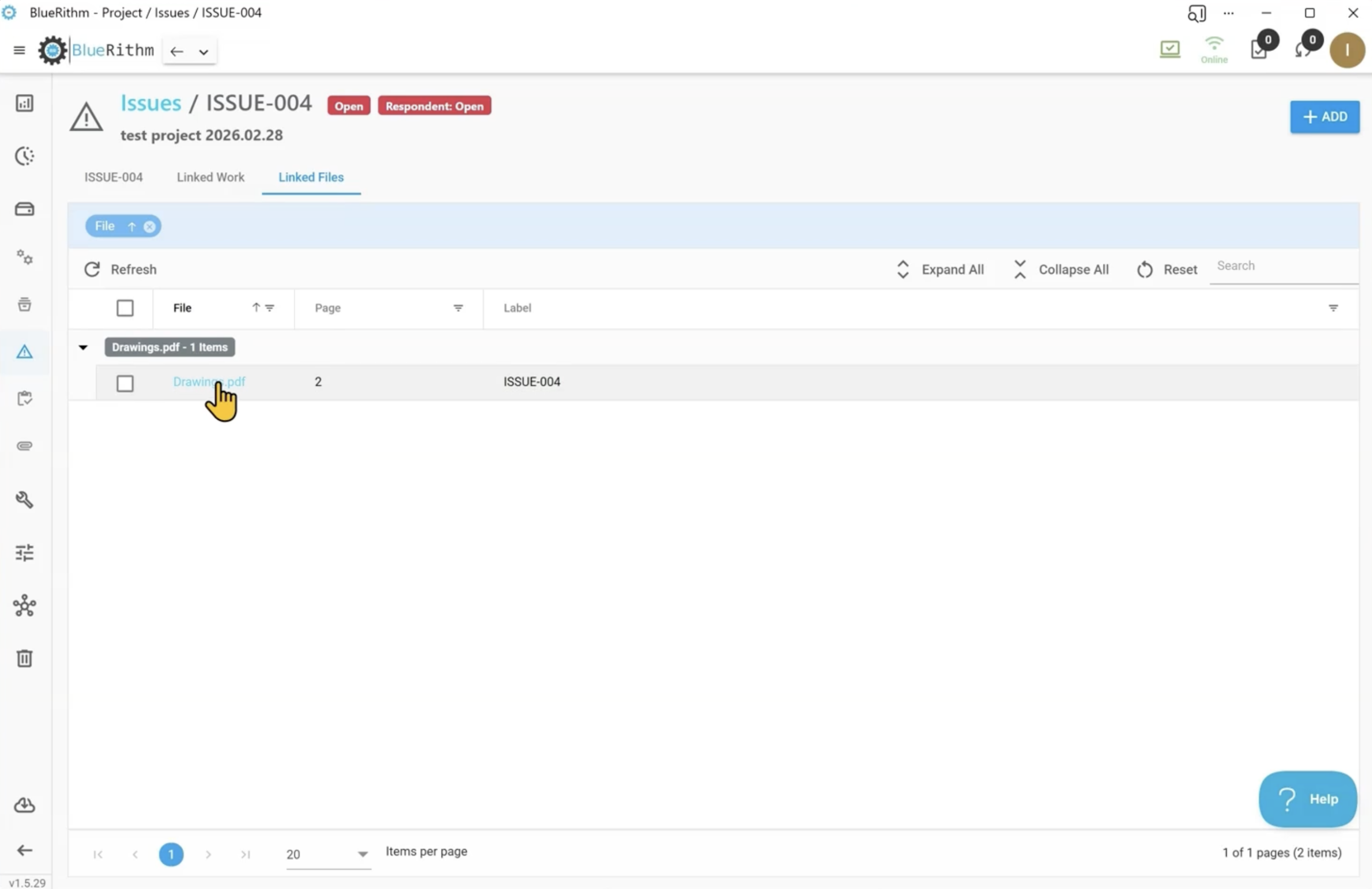Switch to the ISSUE-004 tab
The image size is (1372, 889).
click(114, 177)
